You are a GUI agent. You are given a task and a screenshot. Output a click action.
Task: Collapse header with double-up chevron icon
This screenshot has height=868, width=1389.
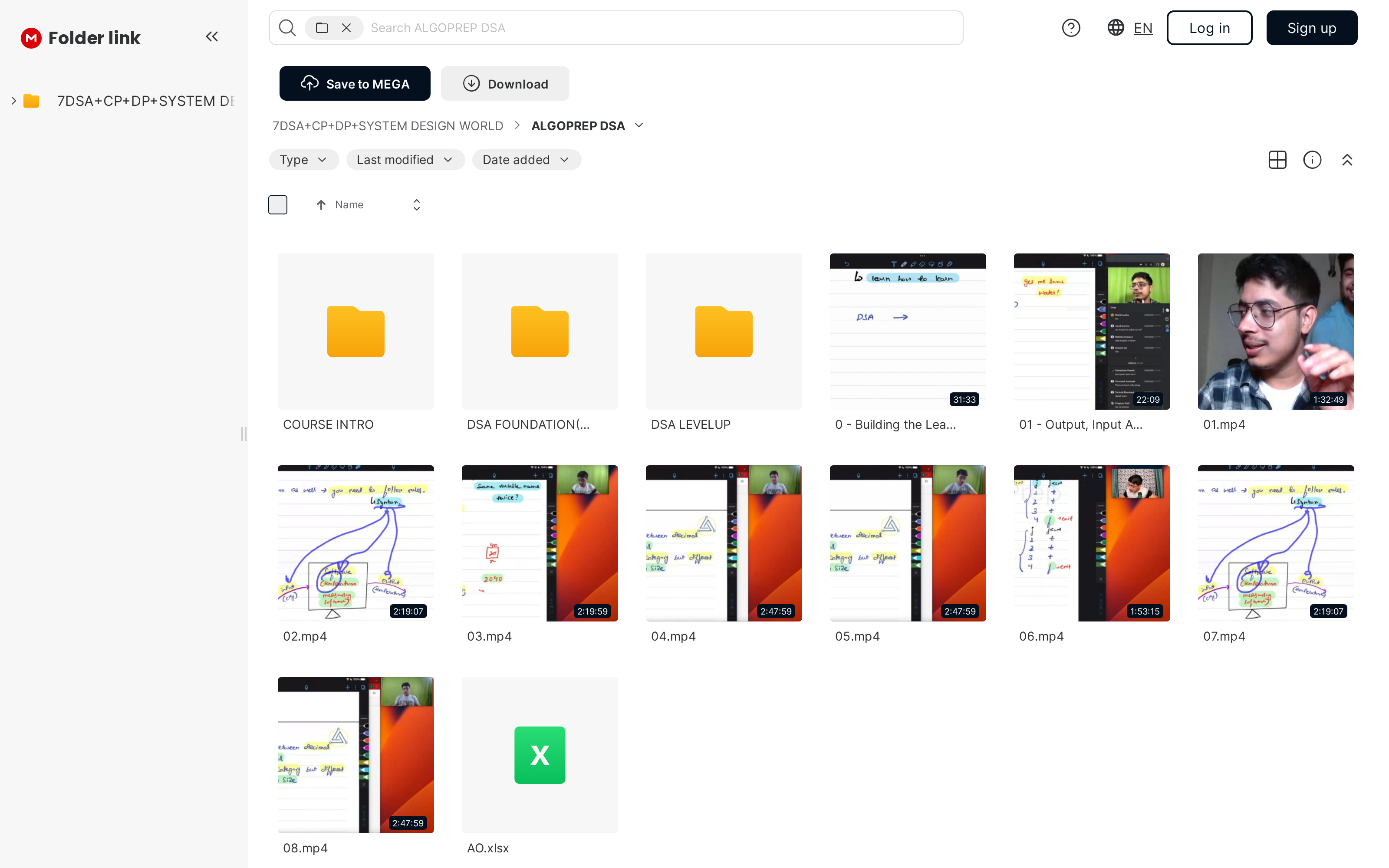click(1347, 160)
